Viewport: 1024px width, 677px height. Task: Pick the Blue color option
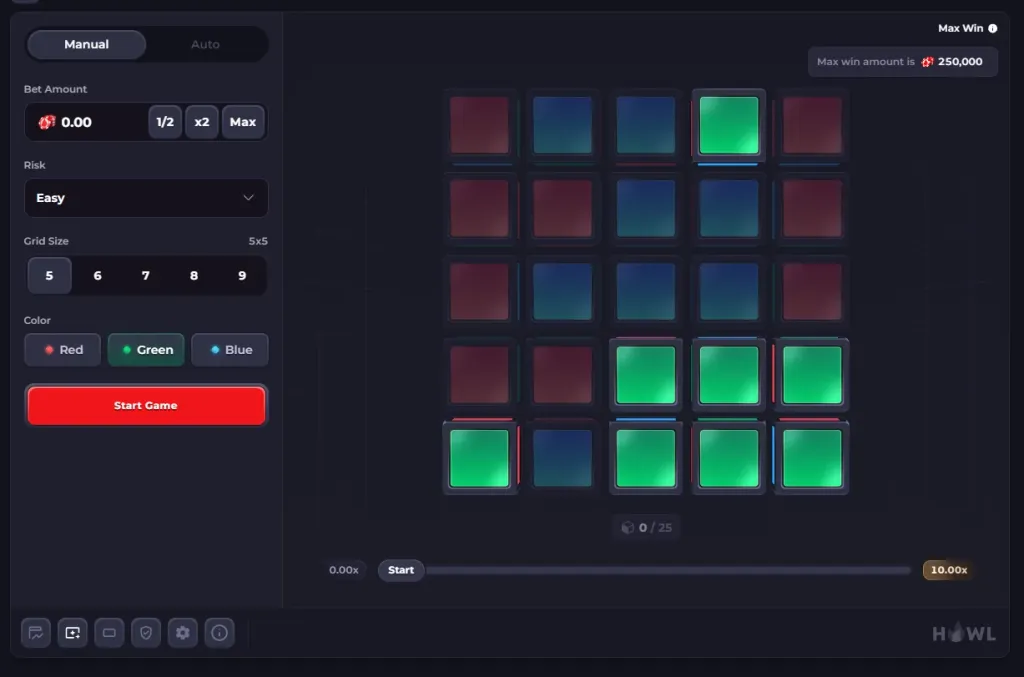pos(230,350)
